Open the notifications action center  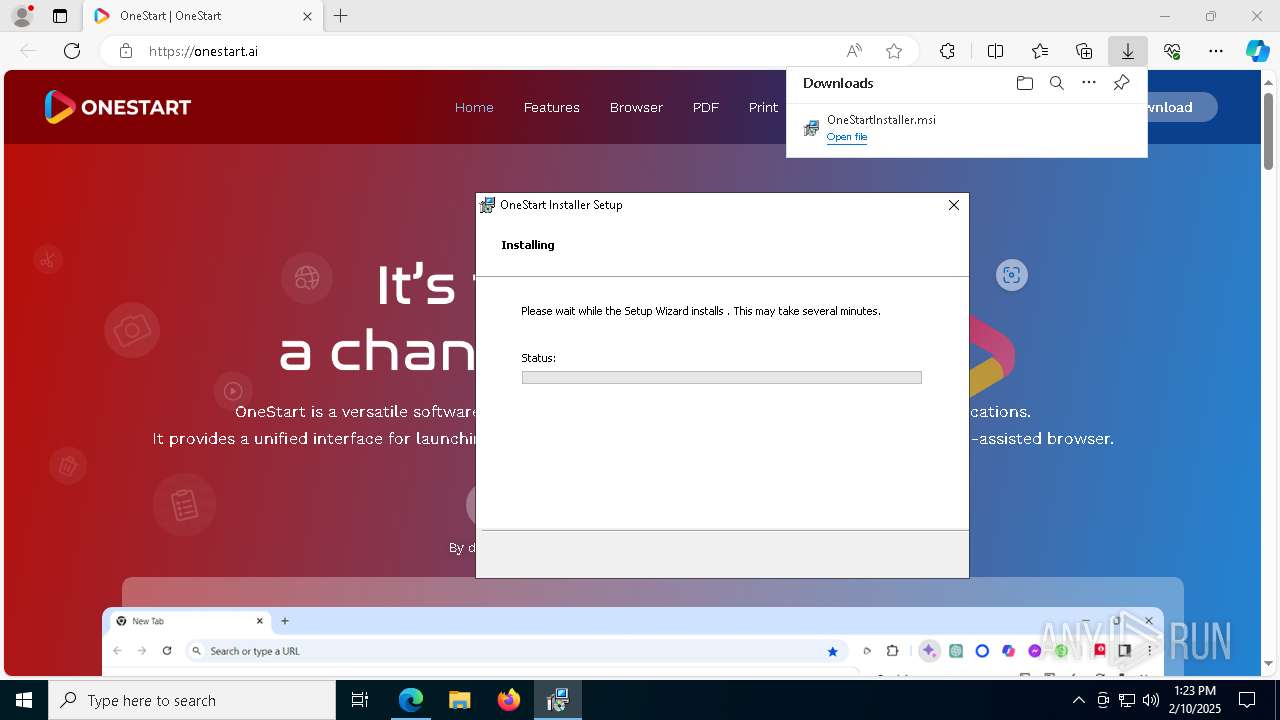pos(1247,700)
